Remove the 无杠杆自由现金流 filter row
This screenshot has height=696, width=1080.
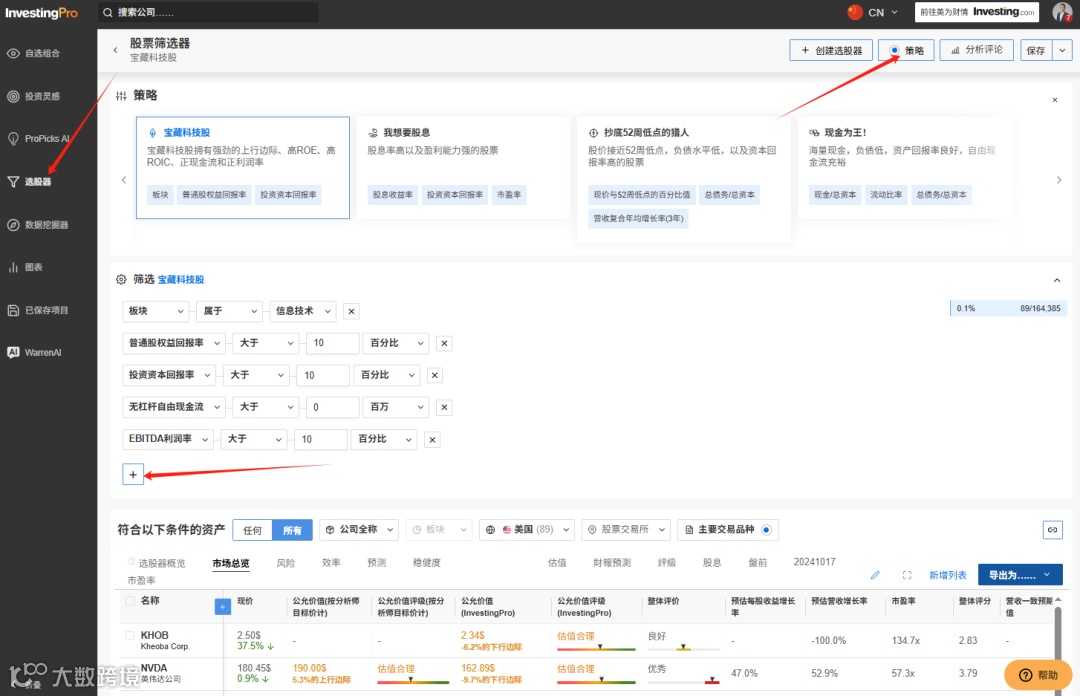444,407
